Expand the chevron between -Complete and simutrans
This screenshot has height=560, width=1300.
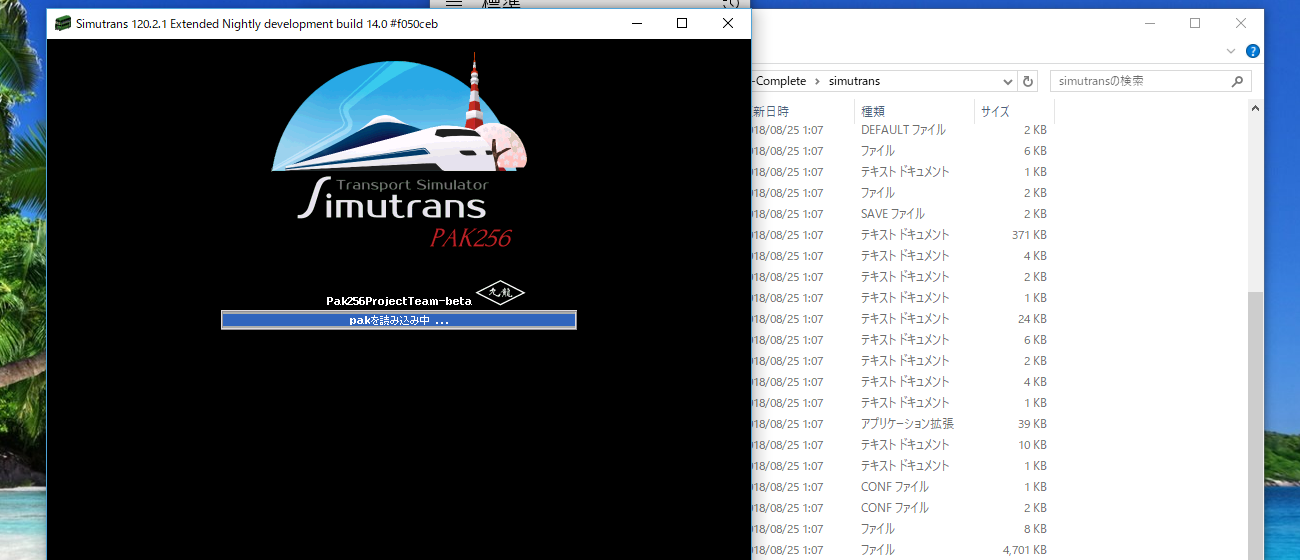click(x=817, y=81)
